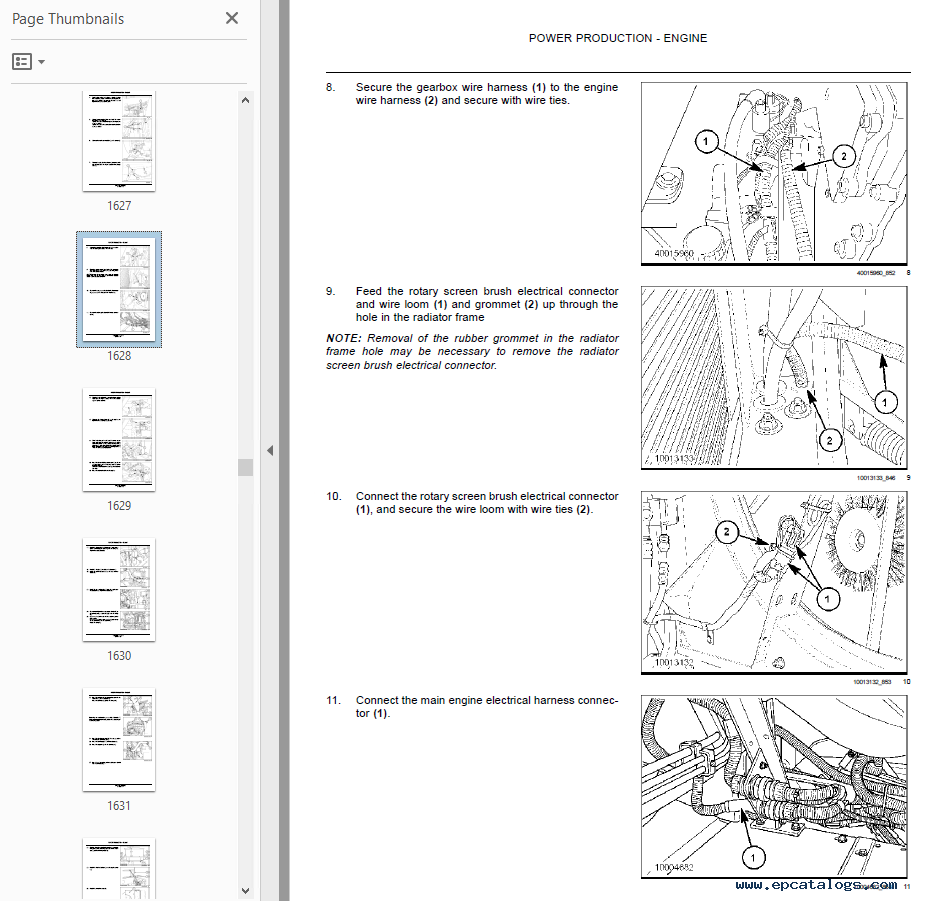Click the '1628' page label
948x901 pixels.
tap(119, 356)
